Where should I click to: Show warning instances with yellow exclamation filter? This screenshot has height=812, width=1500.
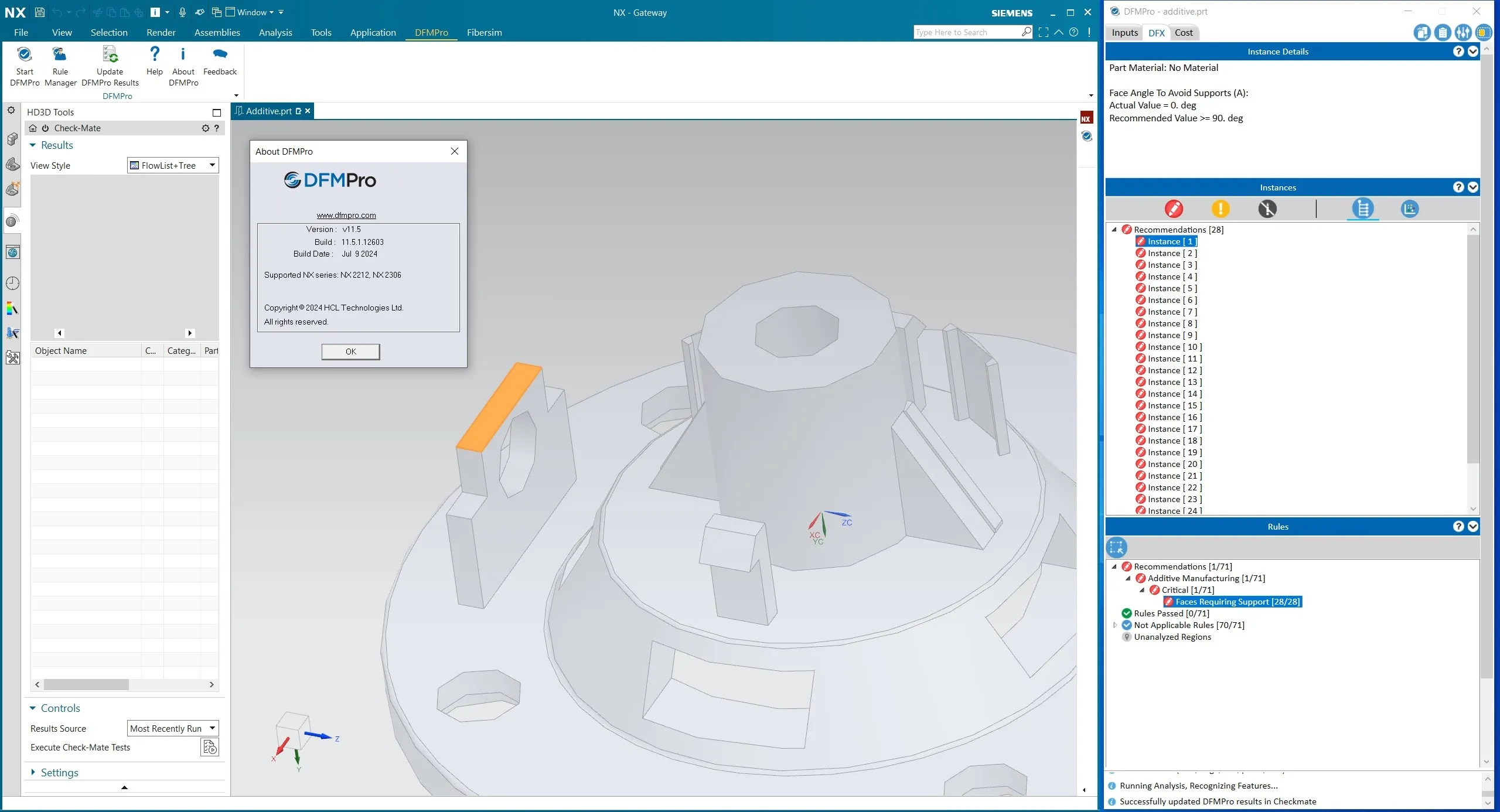tap(1221, 209)
